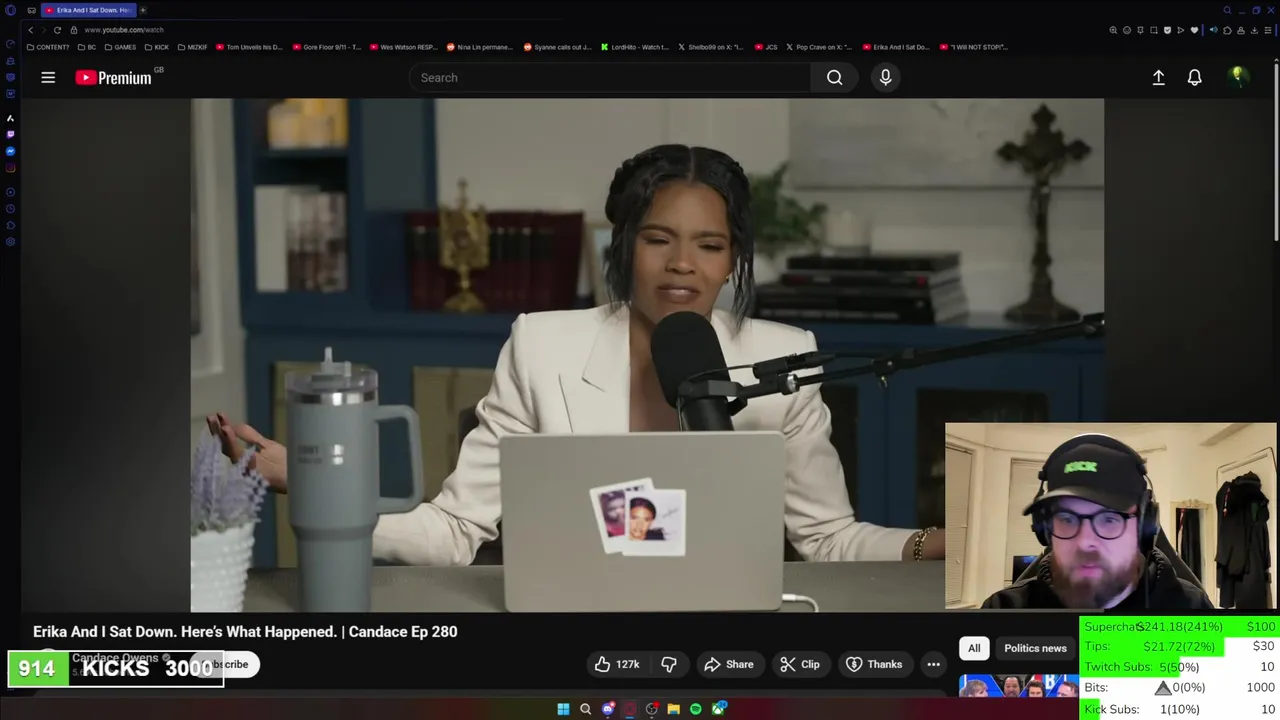Open the LordHito - Watch bookmark

634,47
